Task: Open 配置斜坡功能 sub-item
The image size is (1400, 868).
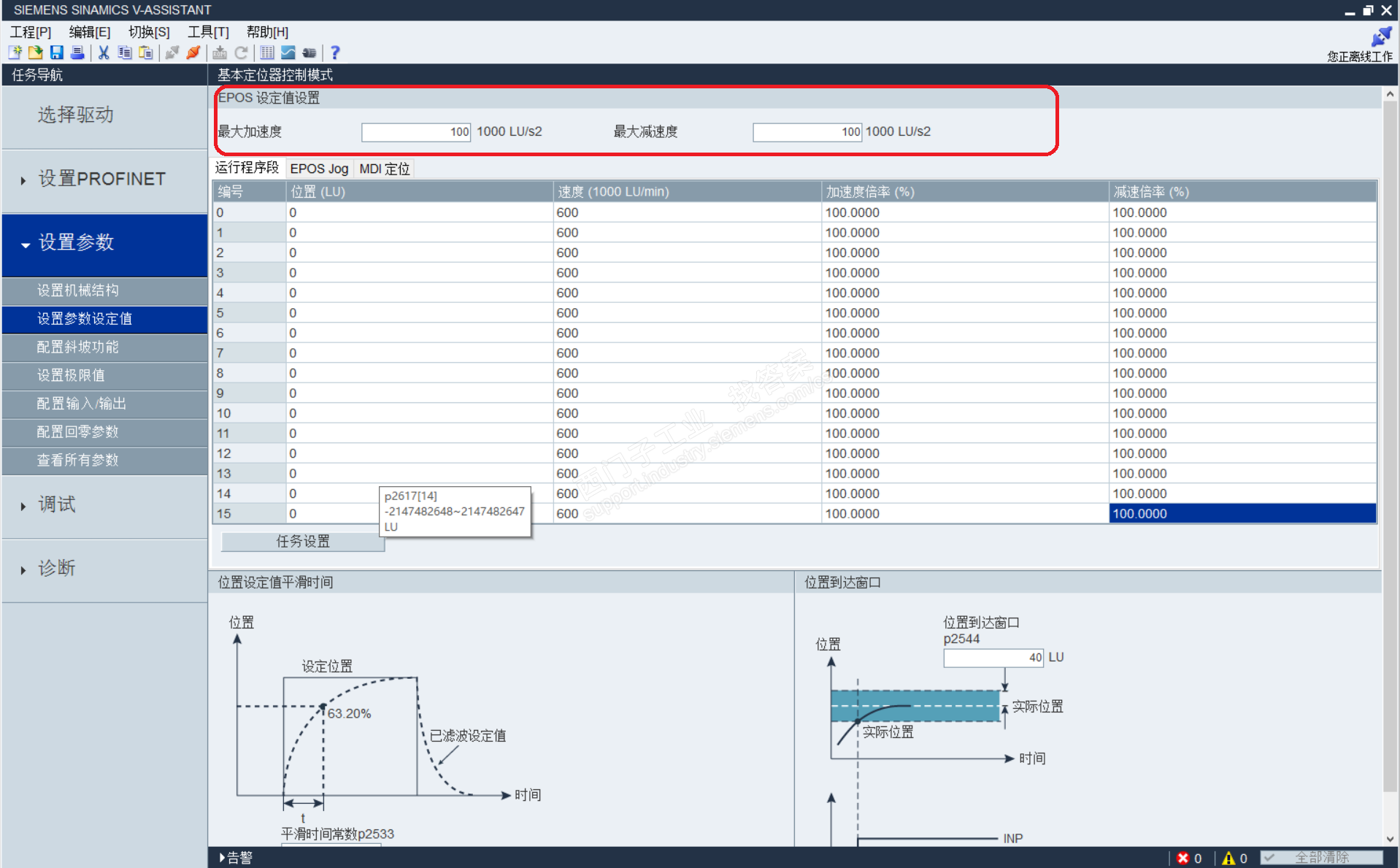Action: [104, 347]
